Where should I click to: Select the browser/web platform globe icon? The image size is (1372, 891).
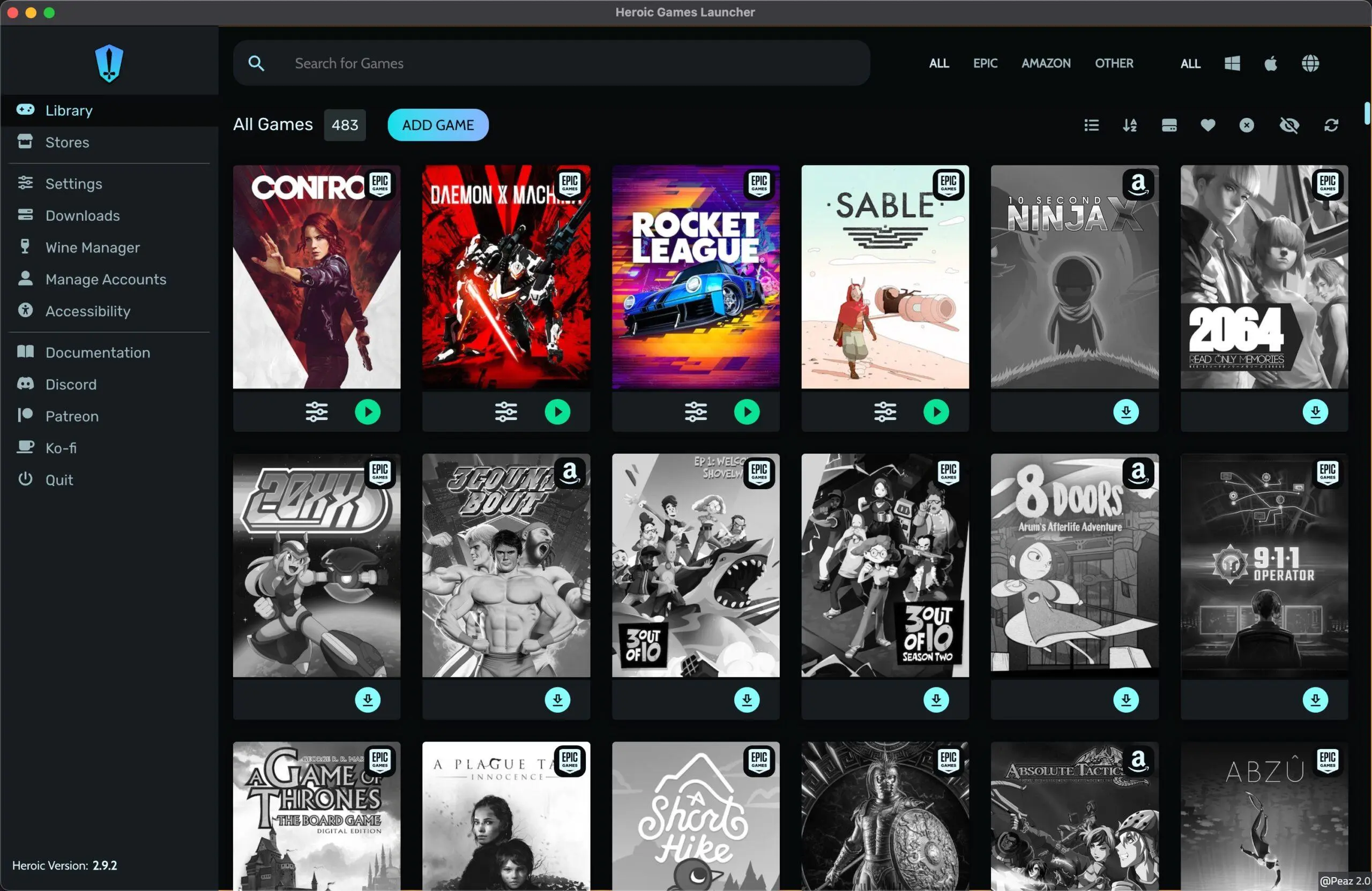[x=1310, y=63]
